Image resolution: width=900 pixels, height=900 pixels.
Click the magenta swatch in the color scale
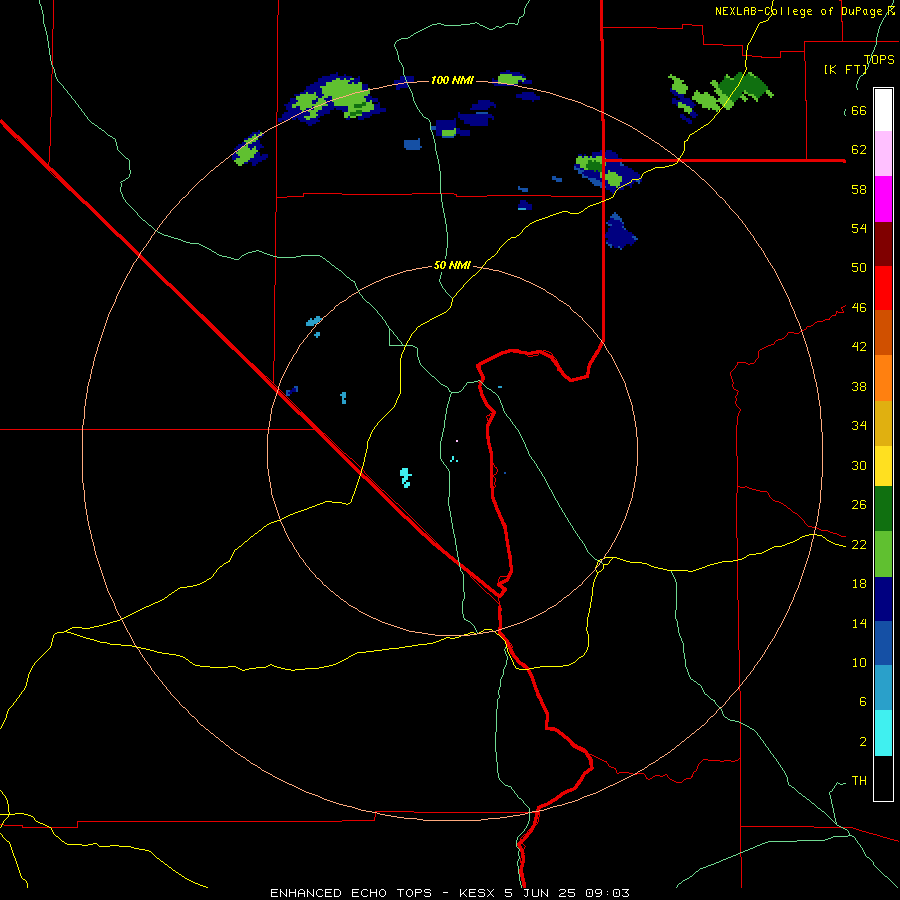883,199
